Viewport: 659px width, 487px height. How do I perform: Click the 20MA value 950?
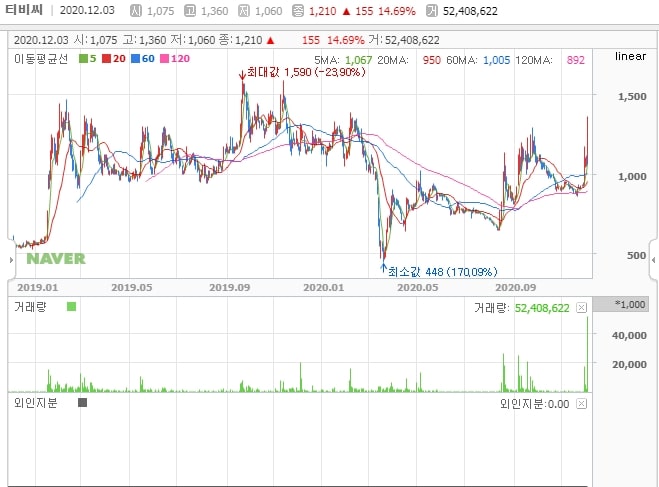(432, 61)
